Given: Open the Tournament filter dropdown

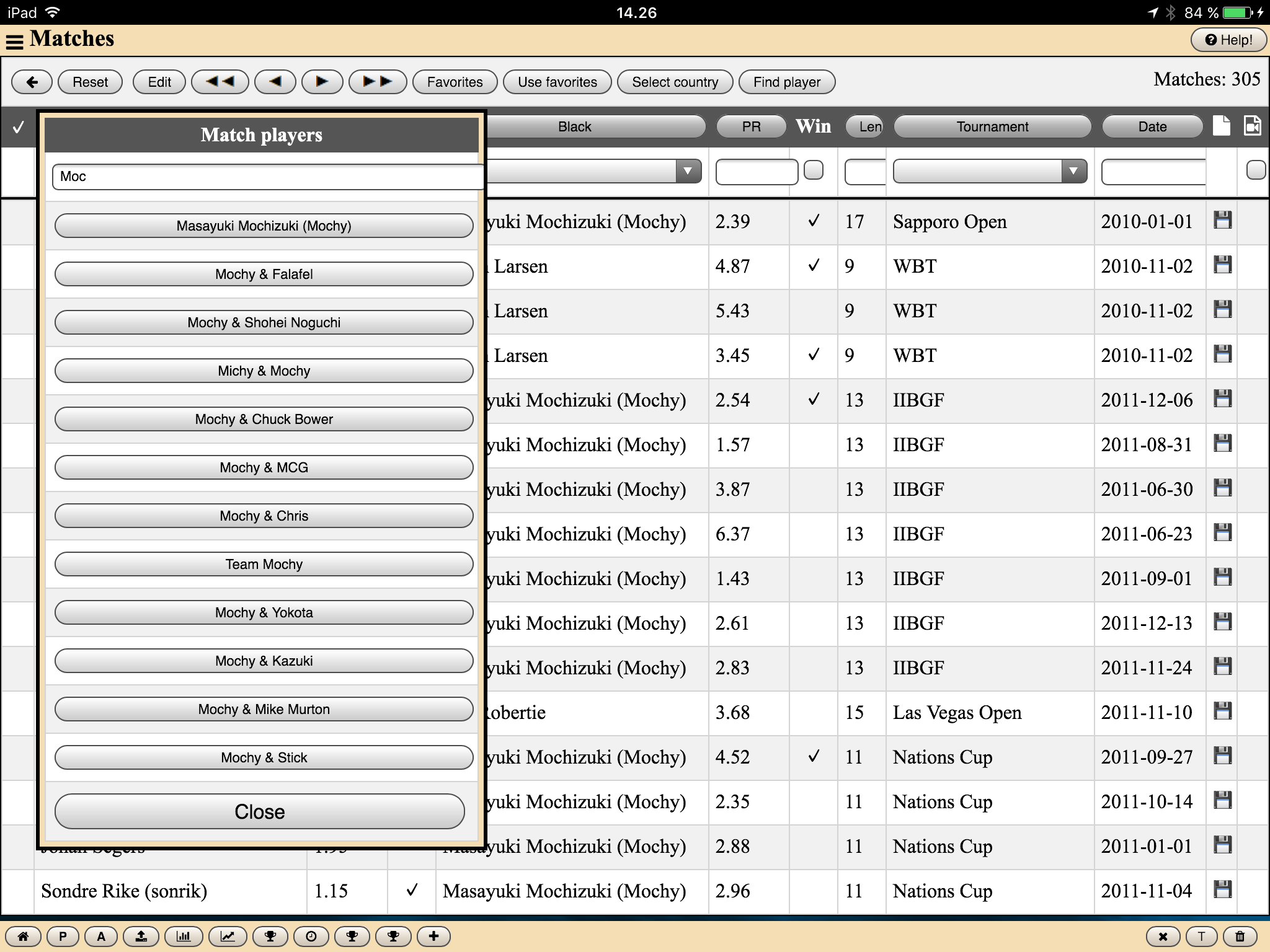Looking at the screenshot, I should click(x=990, y=171).
